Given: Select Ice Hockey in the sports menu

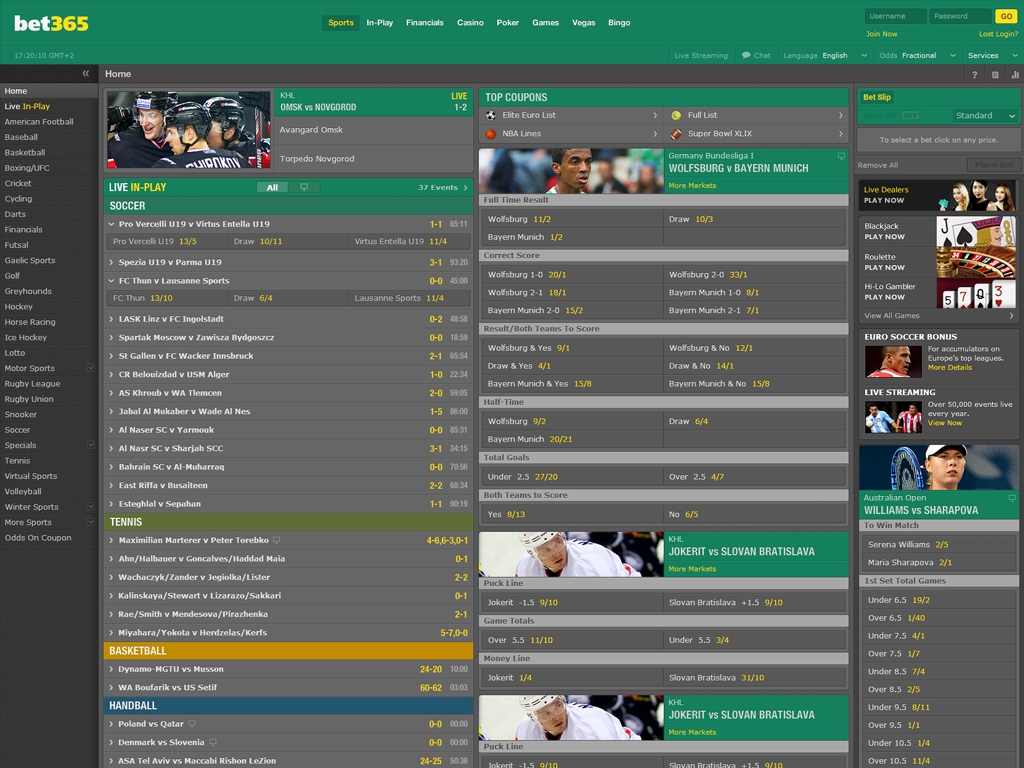Looking at the screenshot, I should point(26,338).
